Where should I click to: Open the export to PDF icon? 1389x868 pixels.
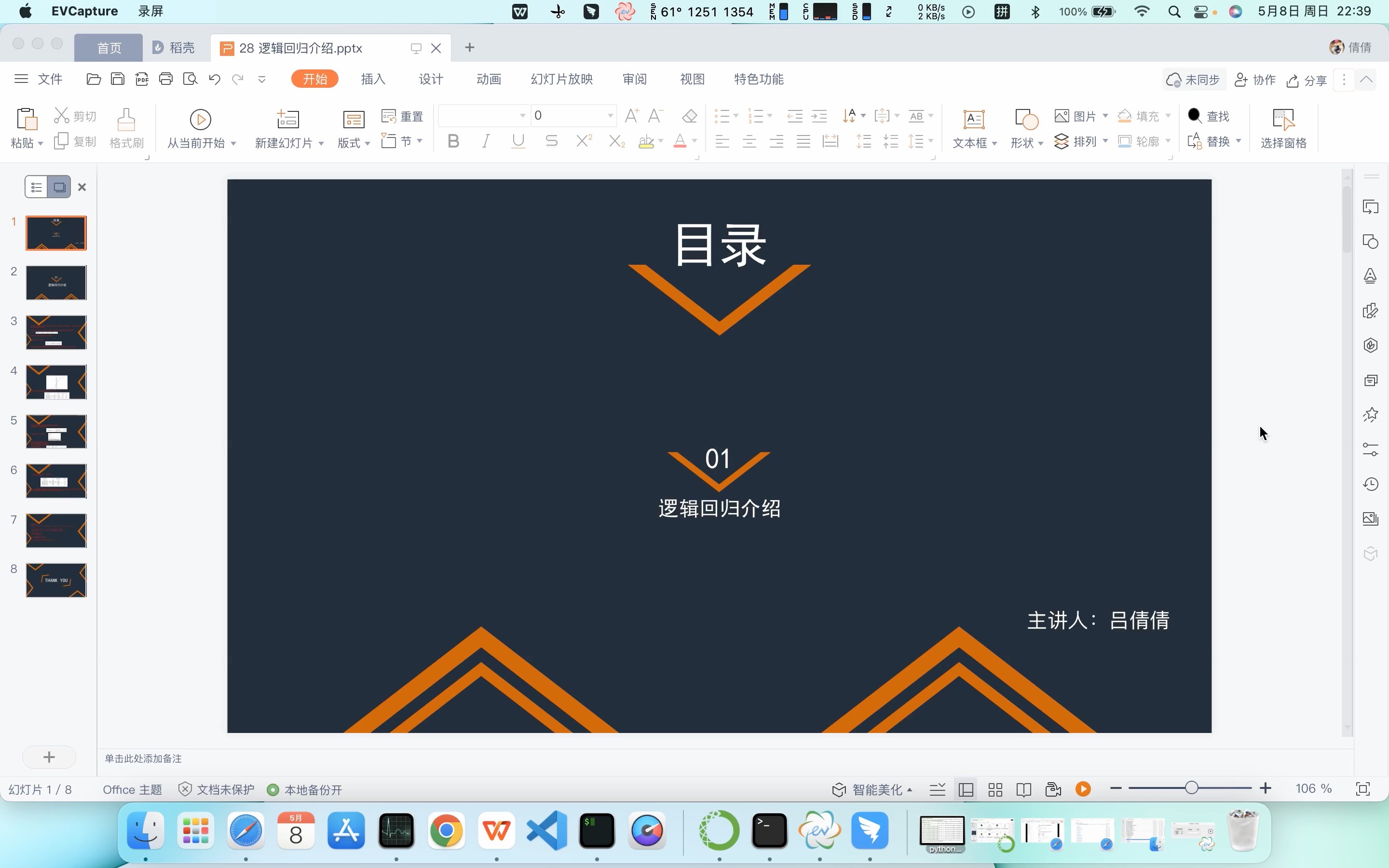142,79
